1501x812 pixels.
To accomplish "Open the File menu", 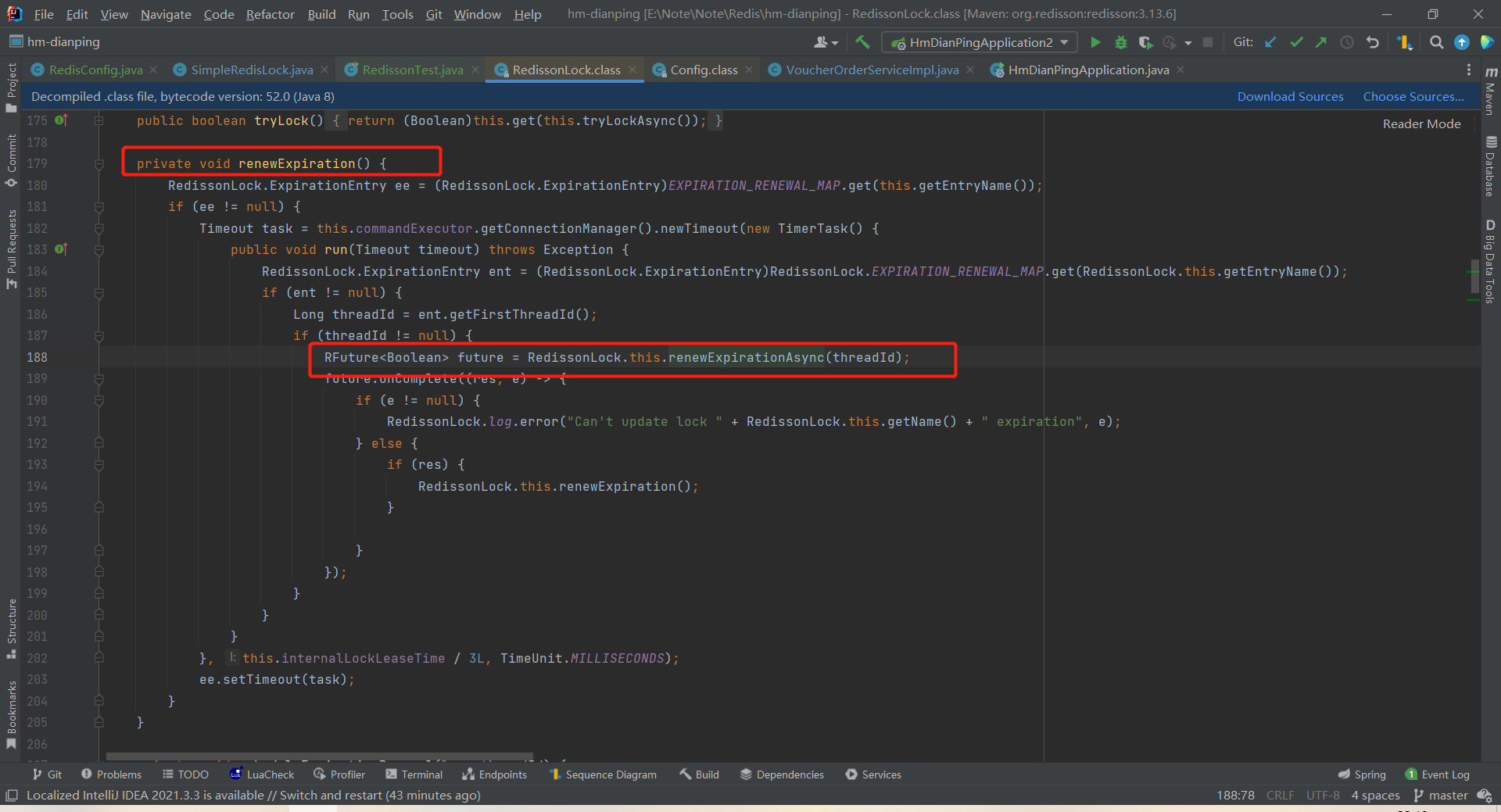I will (44, 14).
